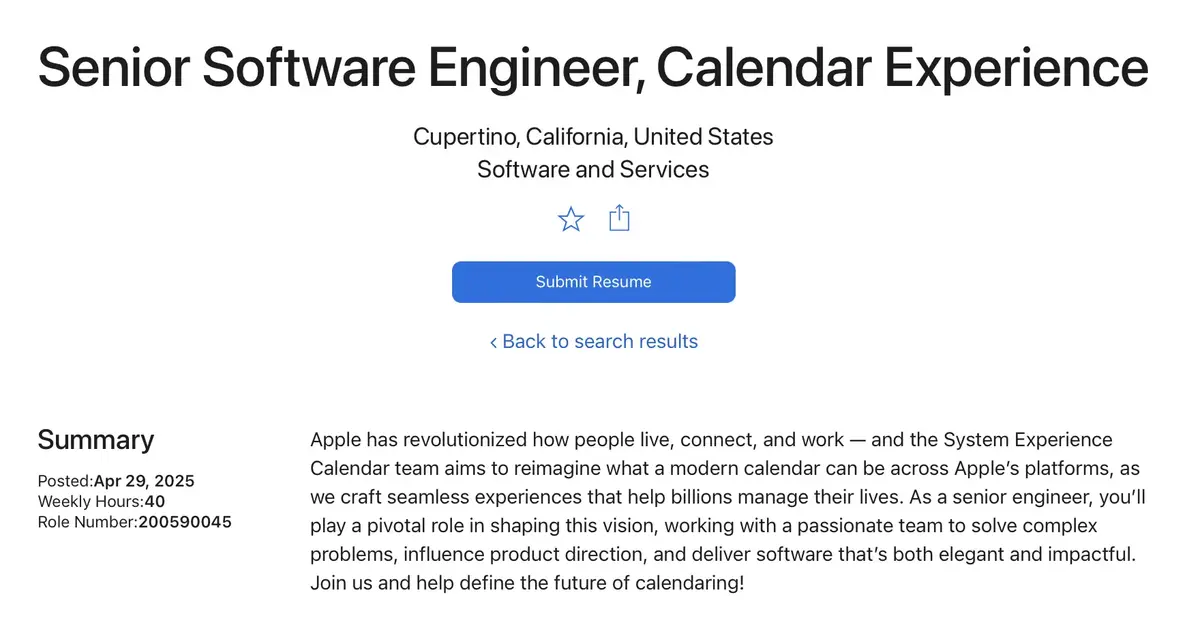Click the Senior Software Engineer job title

coord(592,67)
